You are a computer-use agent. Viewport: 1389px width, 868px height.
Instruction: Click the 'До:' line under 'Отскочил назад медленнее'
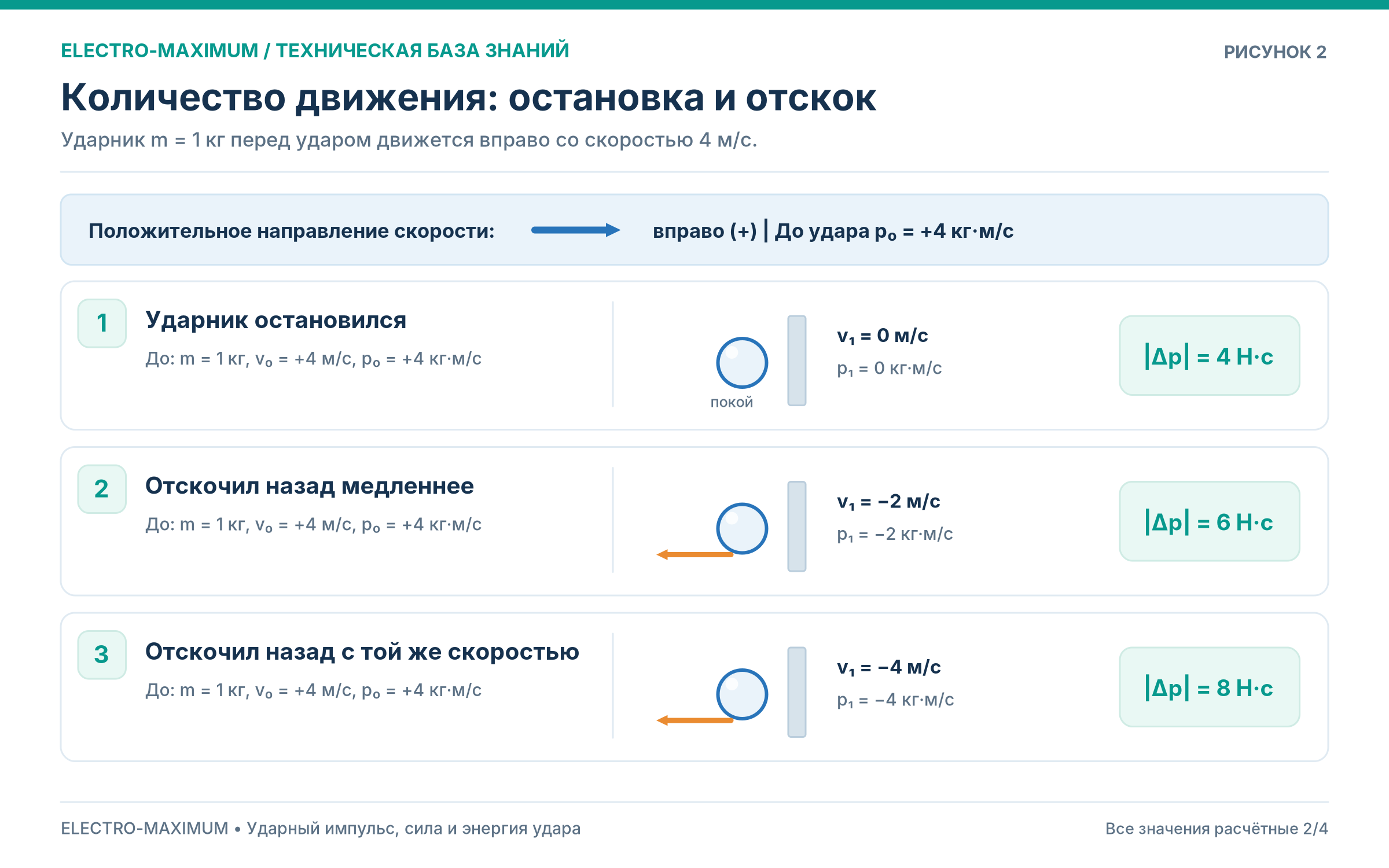click(x=313, y=525)
